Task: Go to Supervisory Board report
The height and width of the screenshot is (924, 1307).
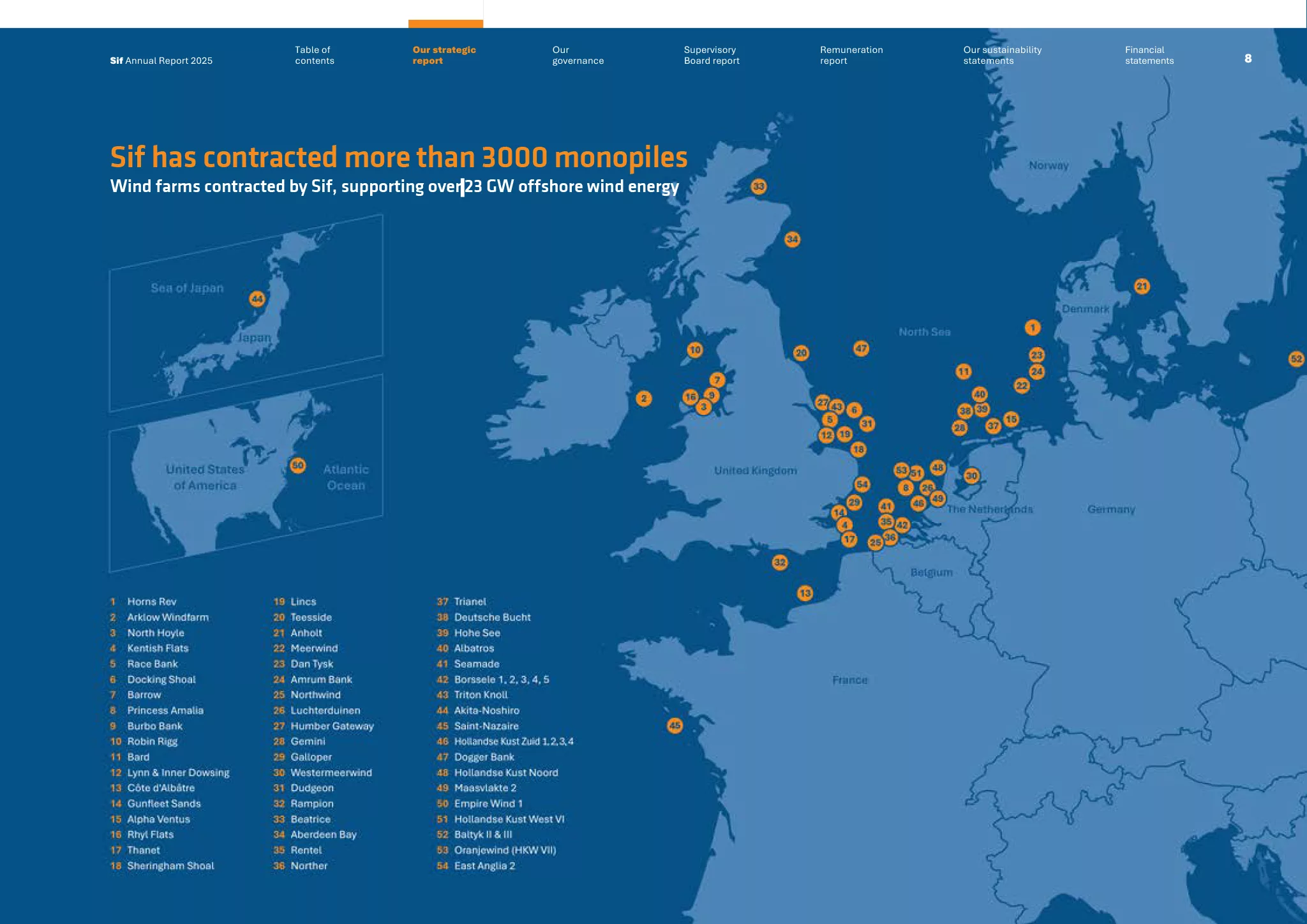Action: (712, 55)
